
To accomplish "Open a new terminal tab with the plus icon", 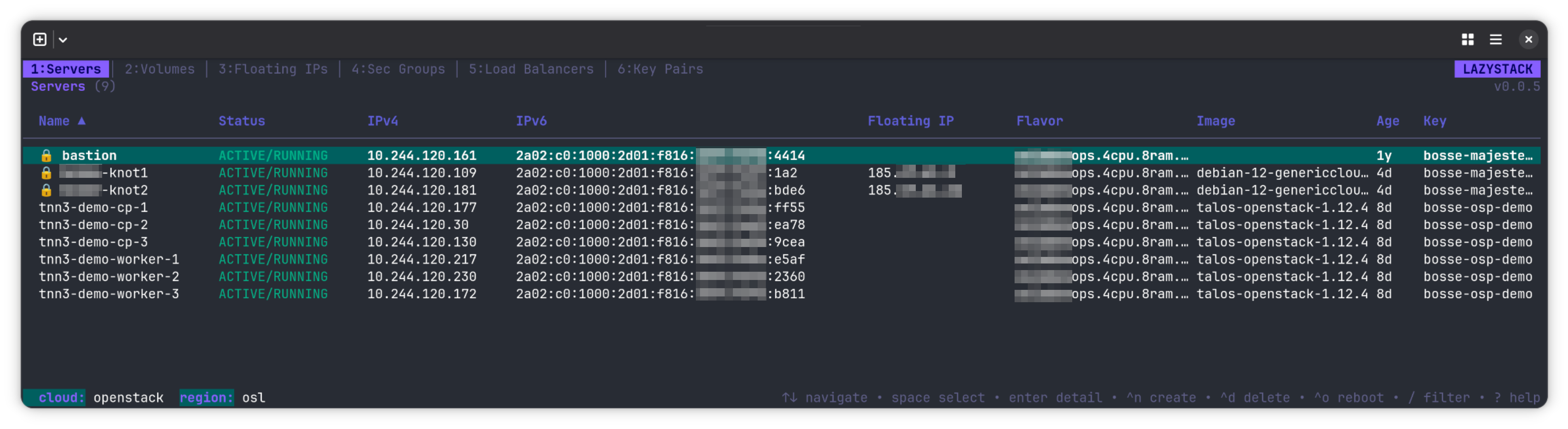I will [x=40, y=40].
